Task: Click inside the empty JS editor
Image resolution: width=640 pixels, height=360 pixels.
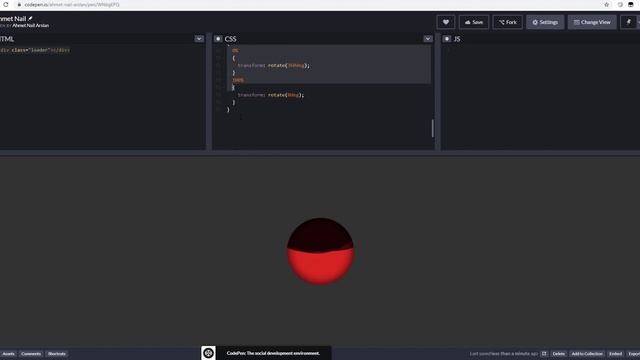Action: click(x=540, y=97)
